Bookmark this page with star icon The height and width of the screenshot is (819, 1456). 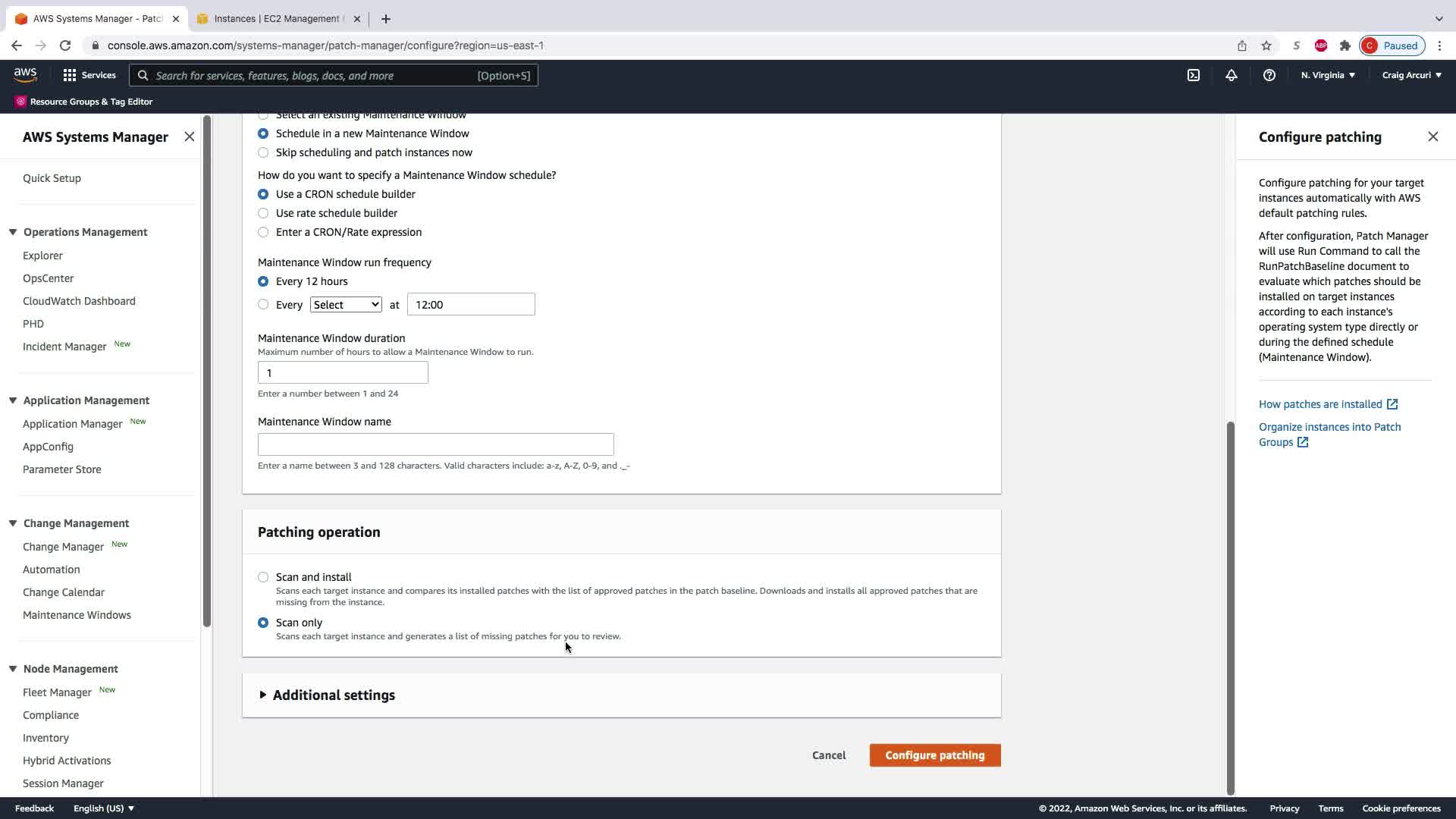[1266, 45]
